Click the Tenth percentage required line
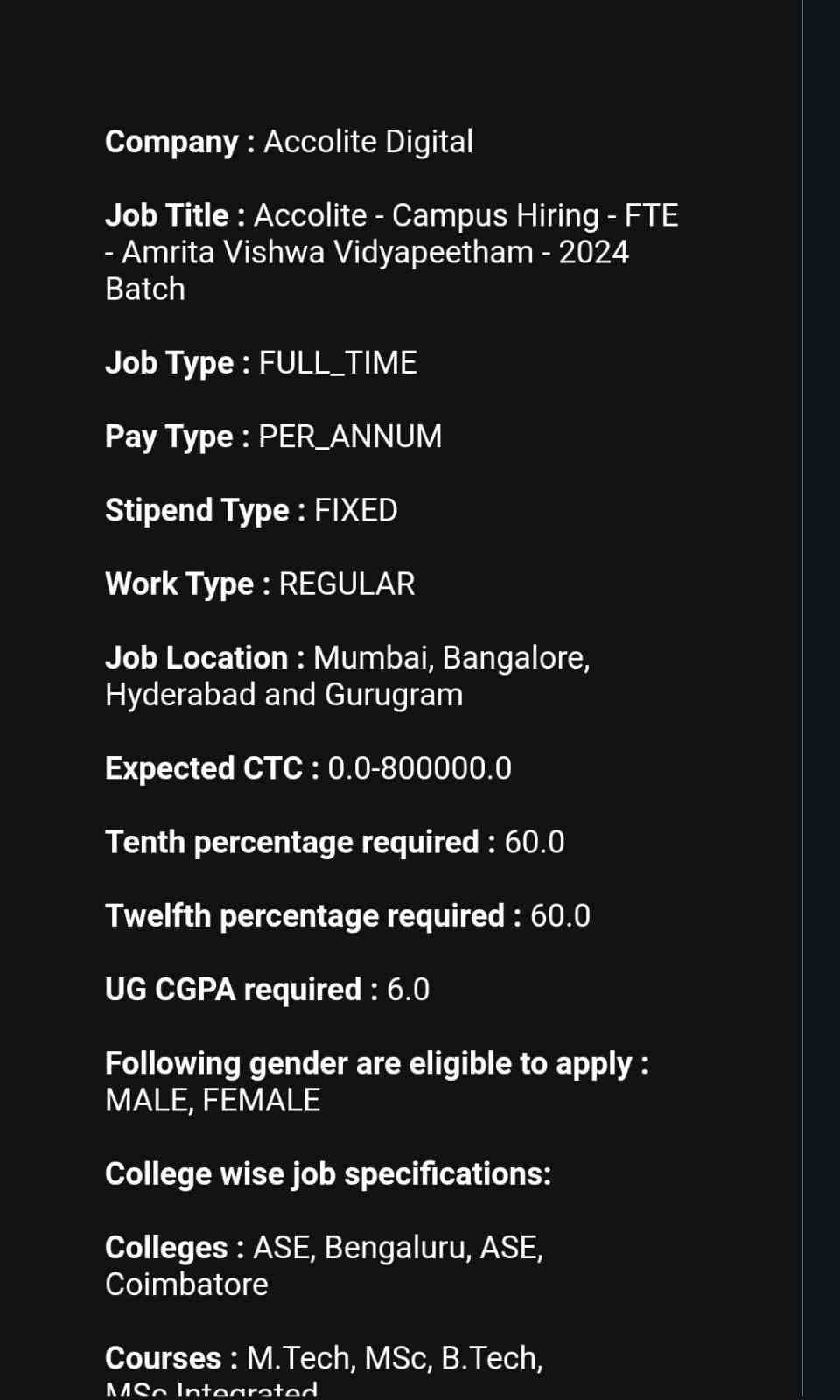840x1400 pixels. coord(335,842)
